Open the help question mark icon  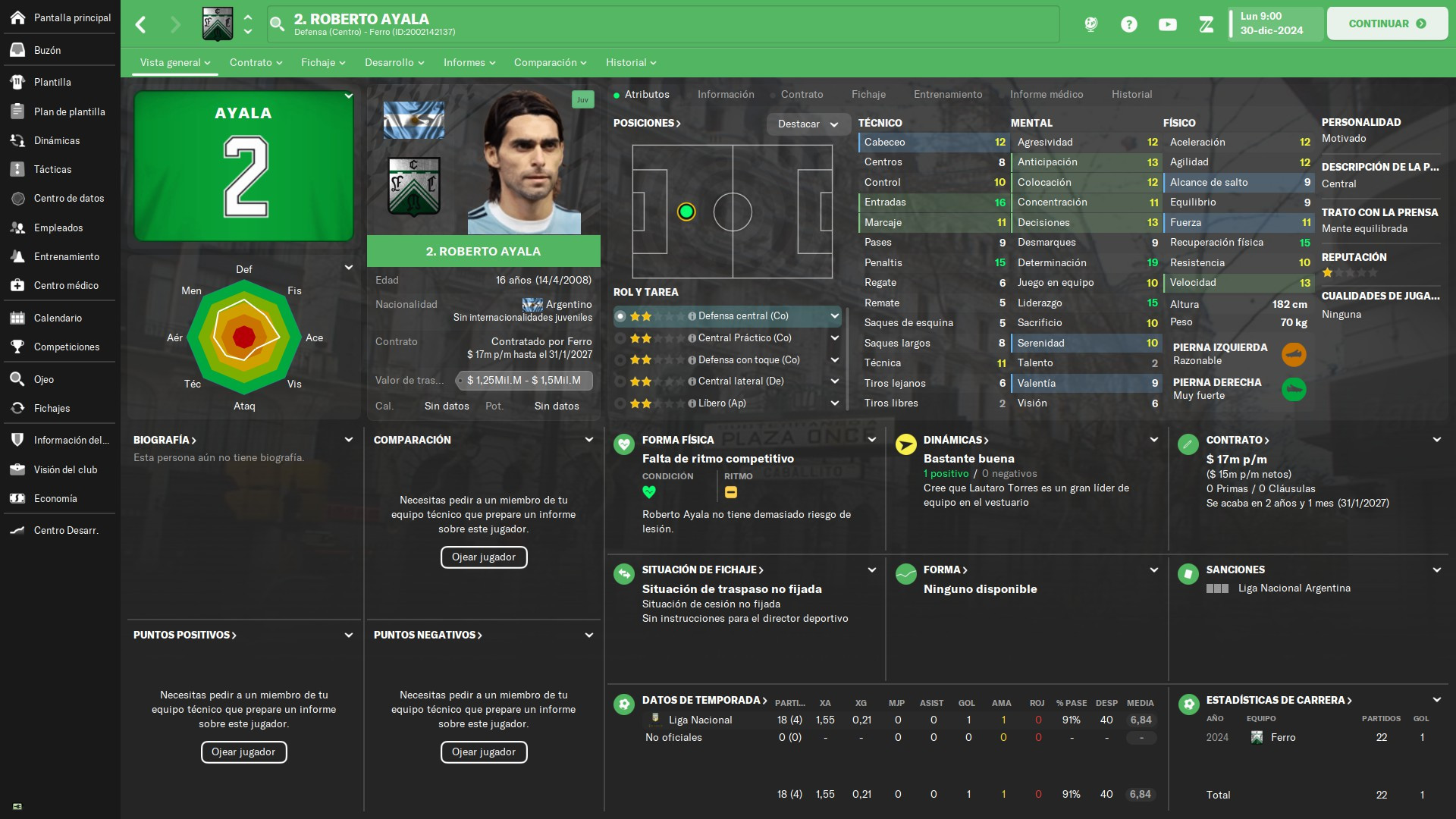point(1128,24)
